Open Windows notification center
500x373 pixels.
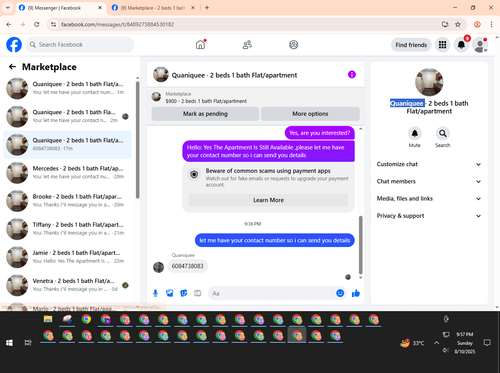click(x=487, y=343)
